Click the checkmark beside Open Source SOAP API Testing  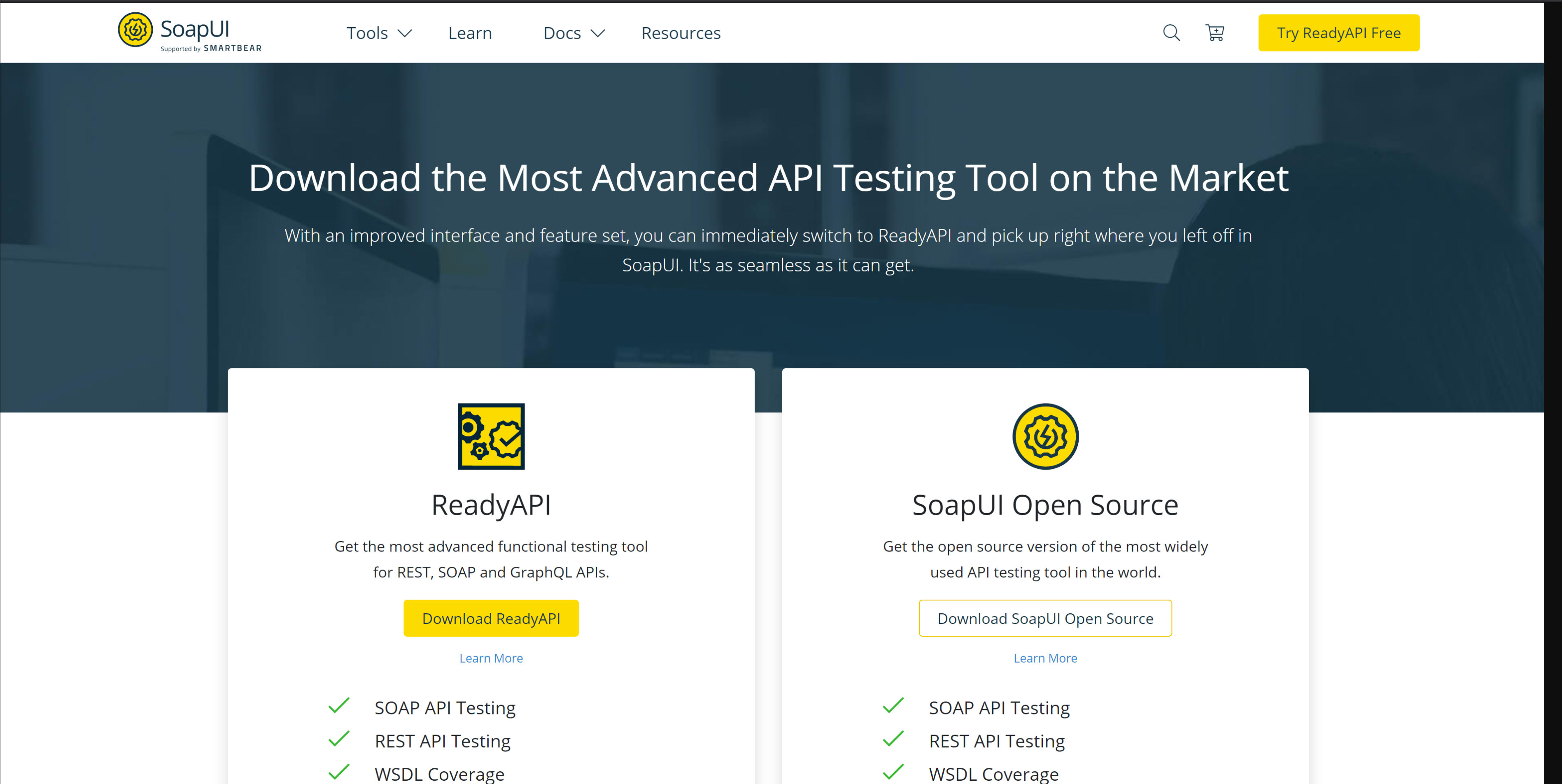coord(893,706)
